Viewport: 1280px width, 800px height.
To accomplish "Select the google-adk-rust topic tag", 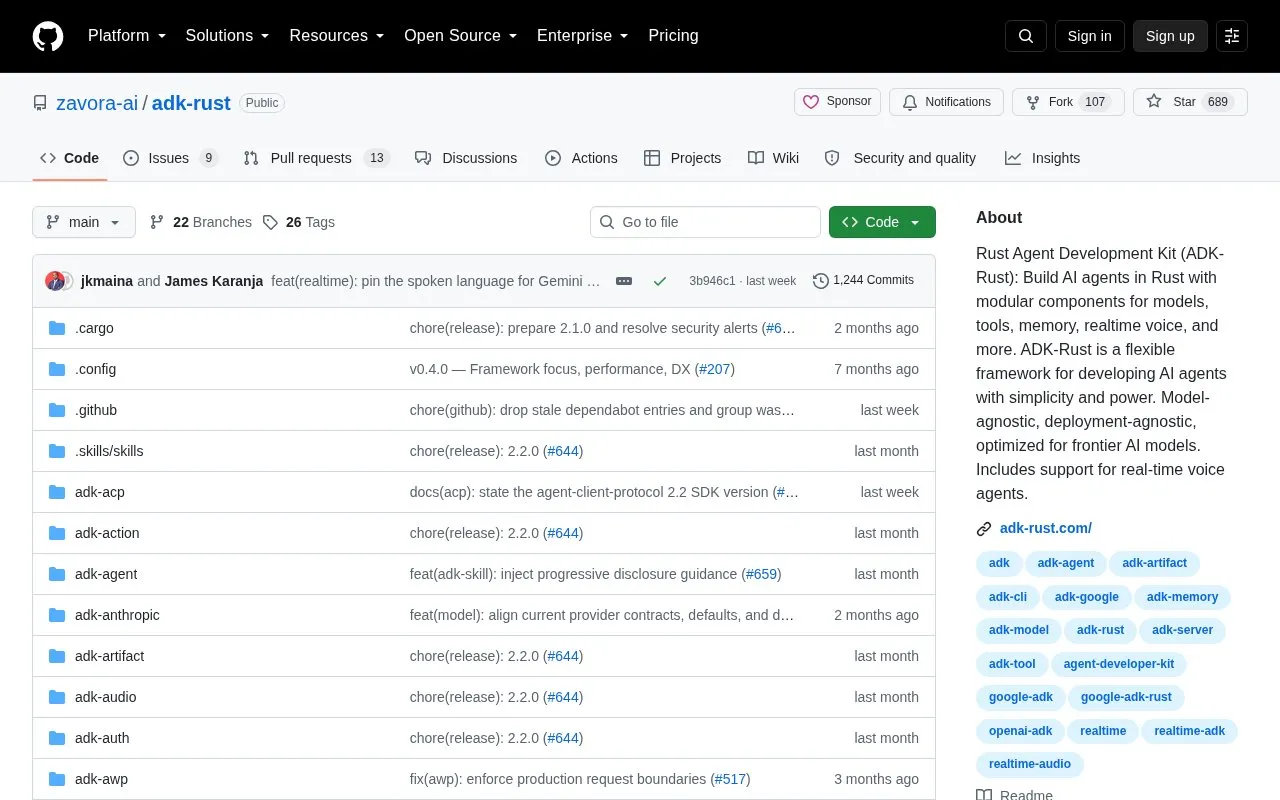I will (1126, 697).
